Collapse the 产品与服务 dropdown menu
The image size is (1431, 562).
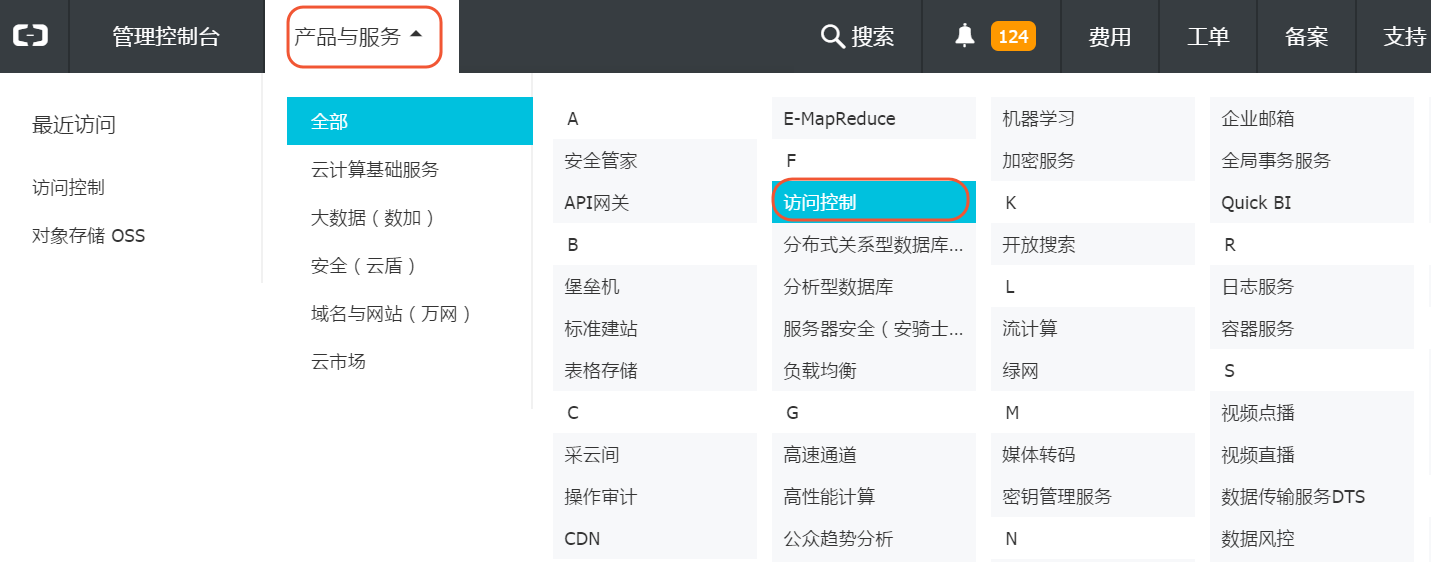(x=364, y=37)
